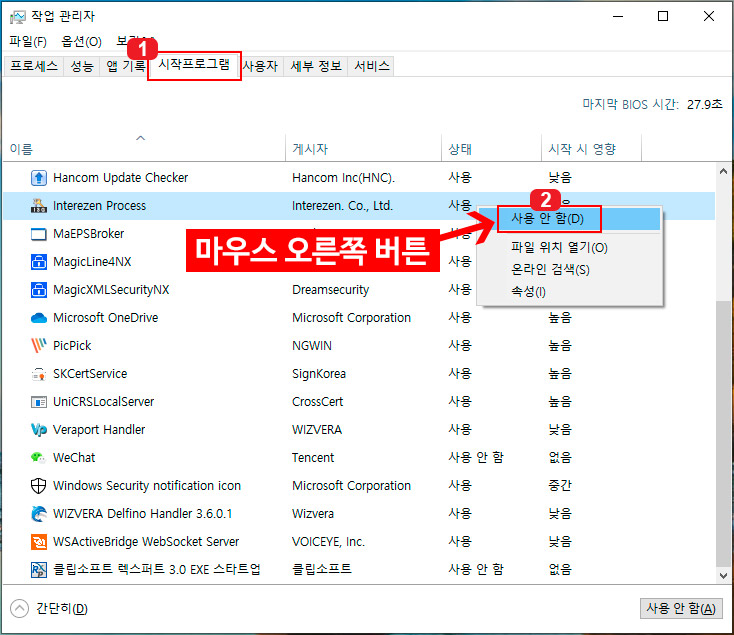Click the Veraport Handler icon

pyautogui.click(x=38, y=430)
